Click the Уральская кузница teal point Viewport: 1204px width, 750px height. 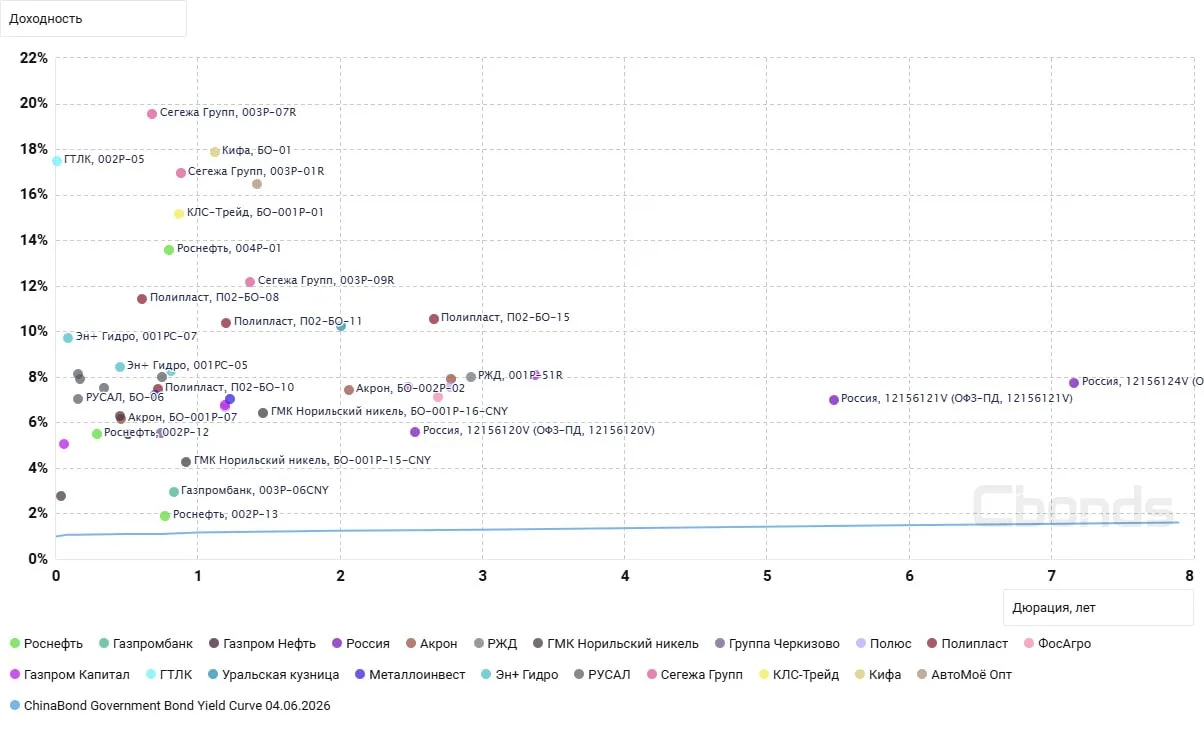point(341,326)
